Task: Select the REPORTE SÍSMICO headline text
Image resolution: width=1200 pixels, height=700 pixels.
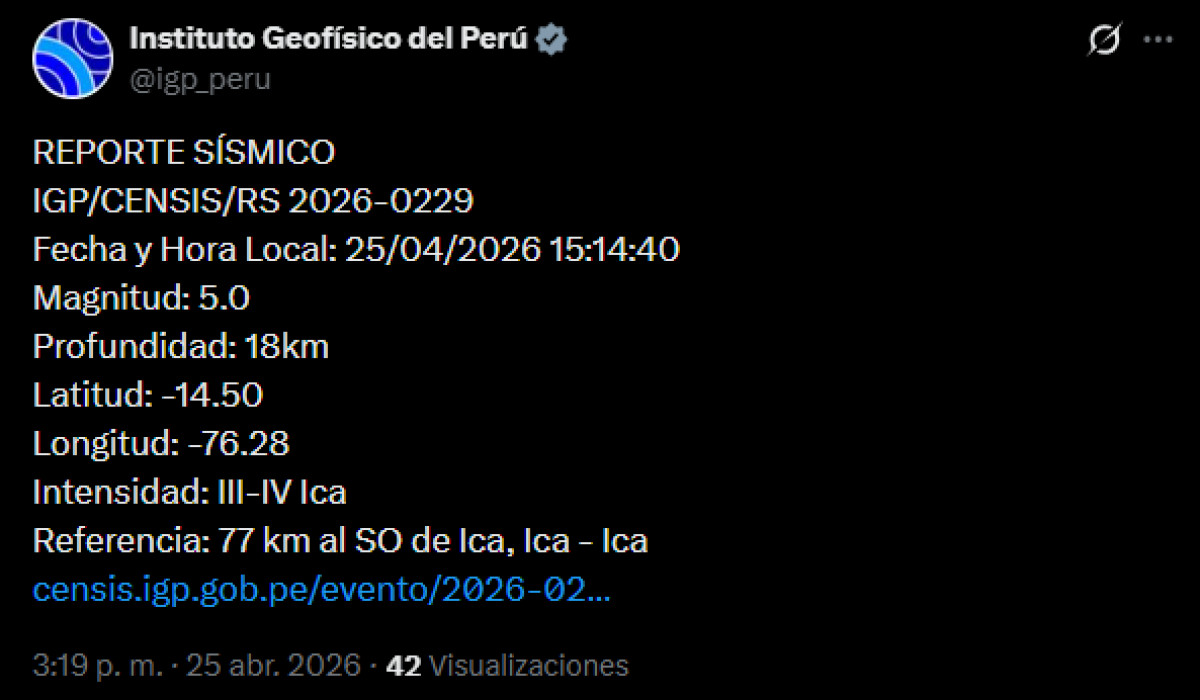Action: [x=183, y=152]
